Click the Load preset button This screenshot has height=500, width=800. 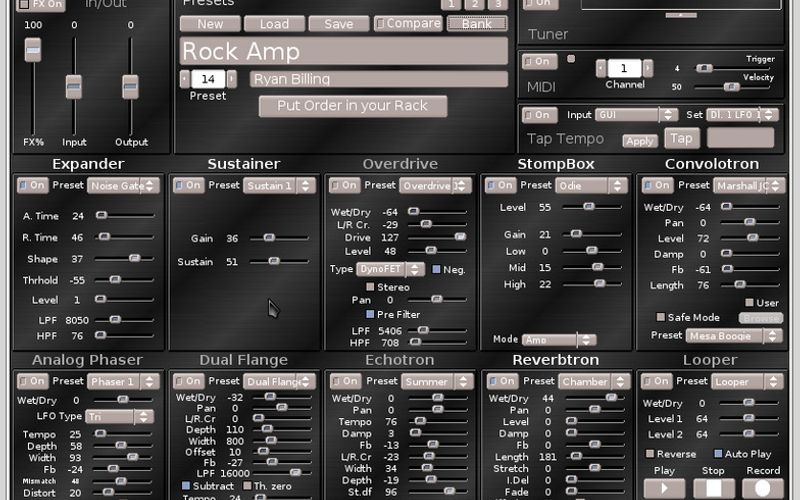pos(274,24)
